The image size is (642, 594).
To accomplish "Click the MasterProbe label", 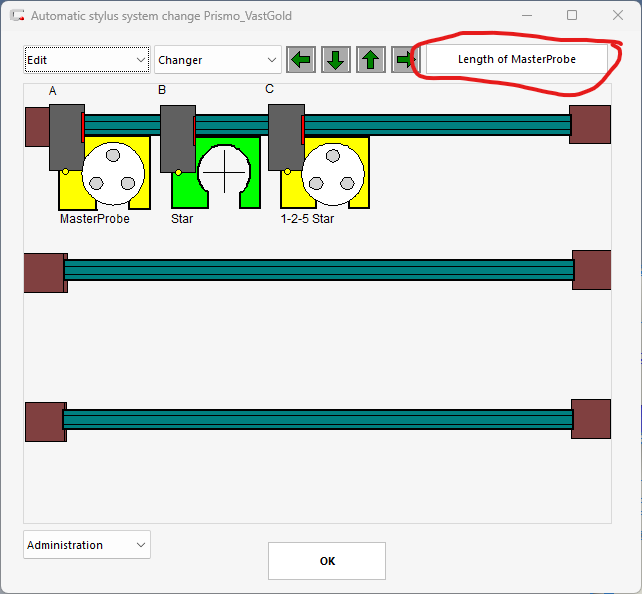I will pos(95,219).
